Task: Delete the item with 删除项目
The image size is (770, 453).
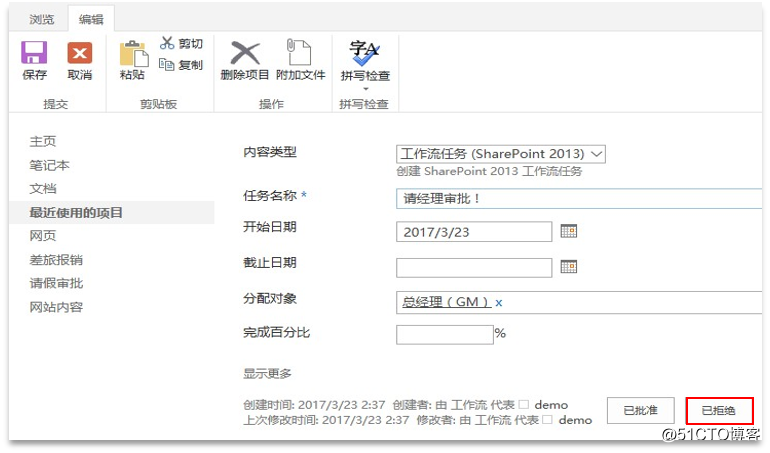Action: (245, 60)
